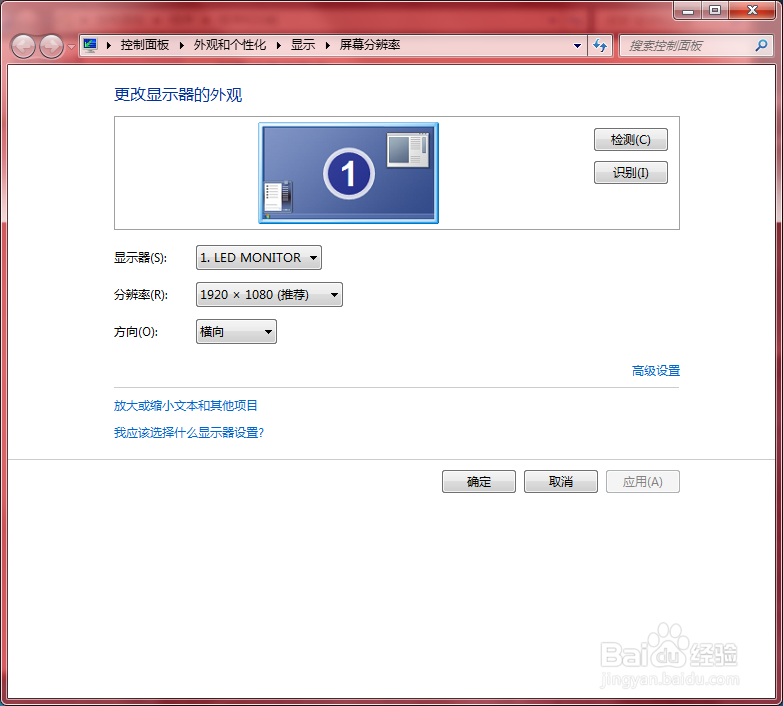Open the recent pages arrow beside Forward

click(x=71, y=47)
